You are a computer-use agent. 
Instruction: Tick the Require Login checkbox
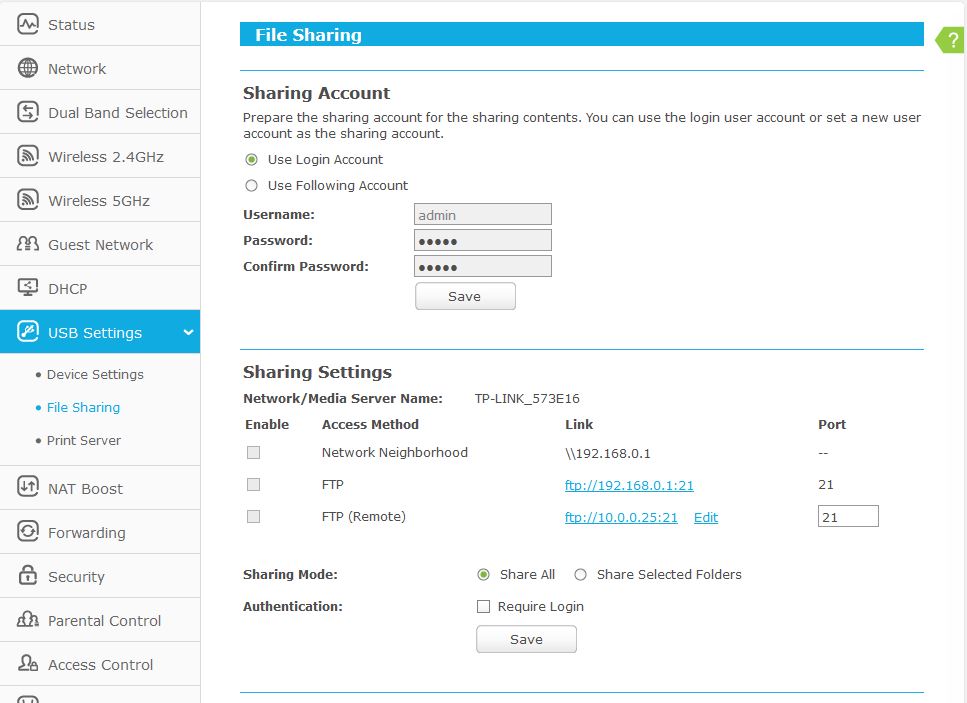484,606
